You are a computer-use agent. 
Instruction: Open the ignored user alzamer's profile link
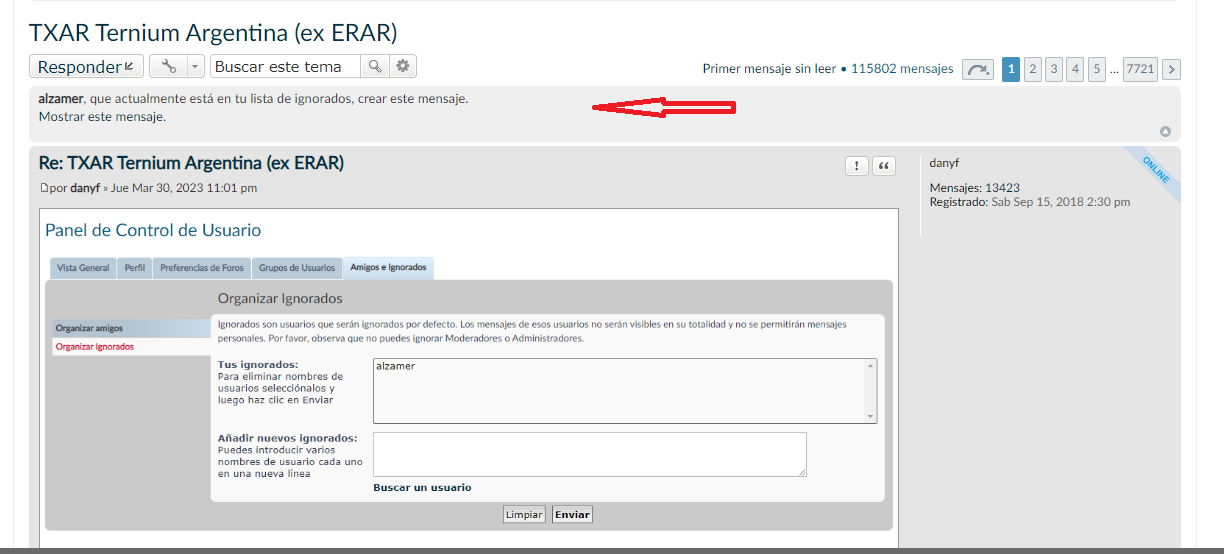61,99
